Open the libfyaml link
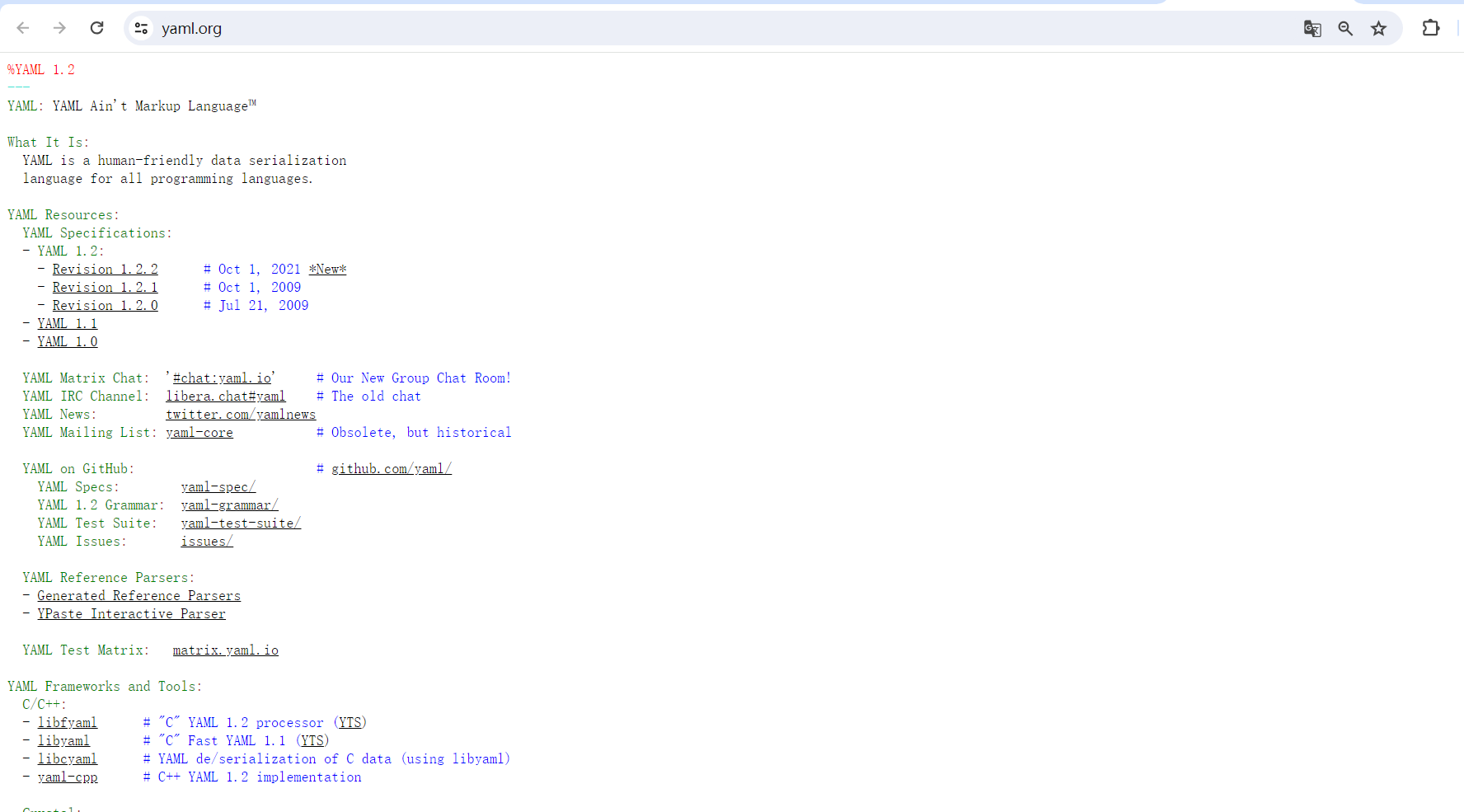 pyautogui.click(x=68, y=723)
